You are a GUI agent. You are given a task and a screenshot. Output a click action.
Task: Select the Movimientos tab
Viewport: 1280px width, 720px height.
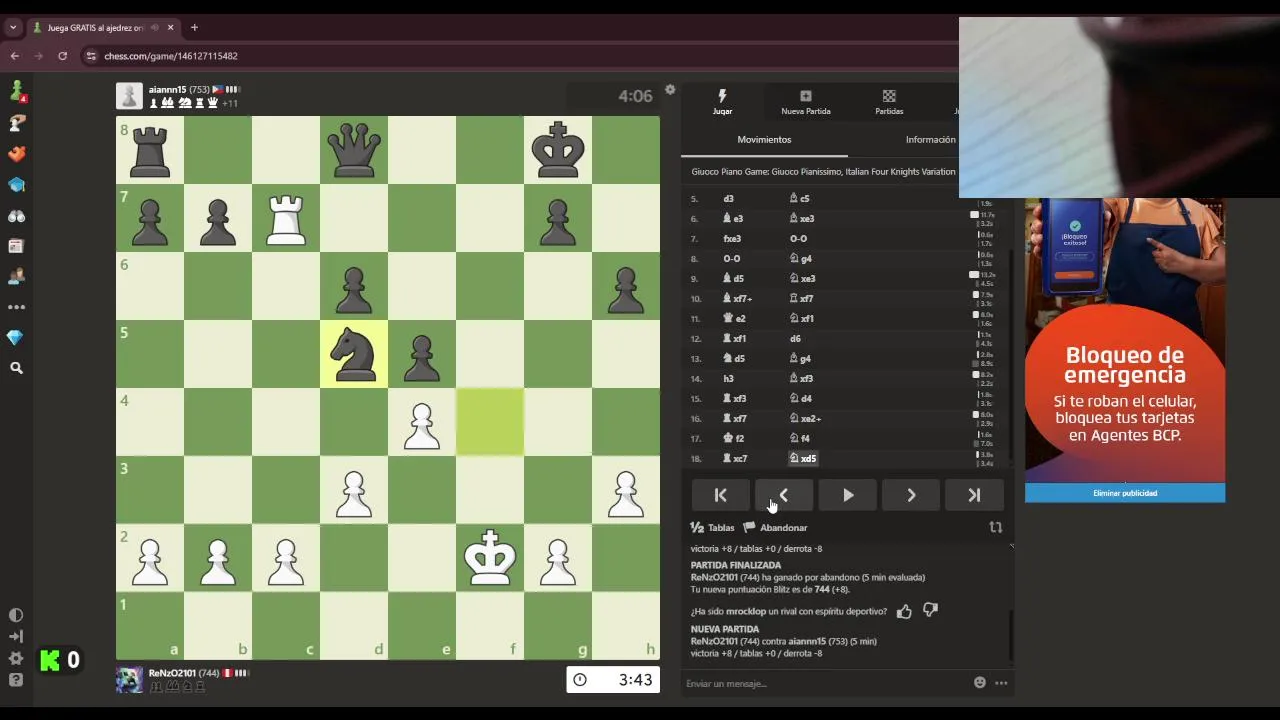[764, 140]
